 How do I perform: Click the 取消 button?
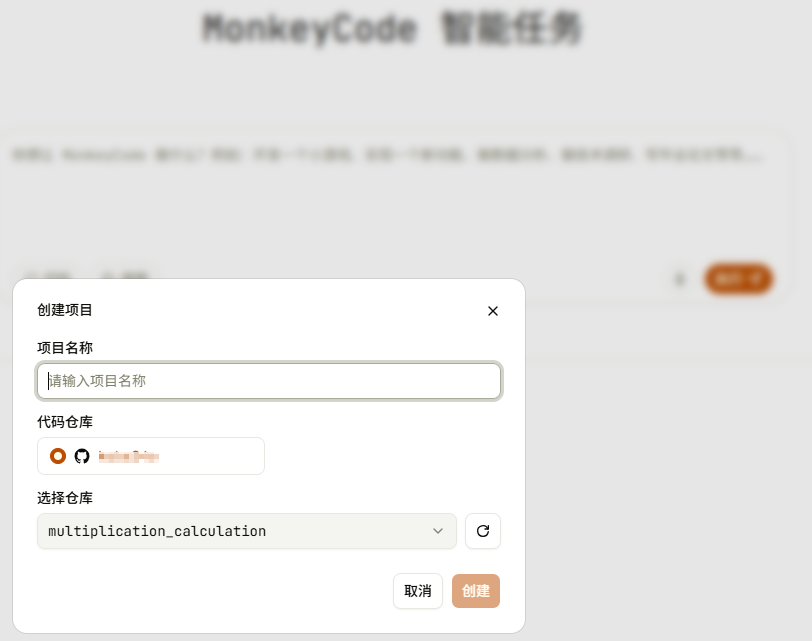point(417,591)
